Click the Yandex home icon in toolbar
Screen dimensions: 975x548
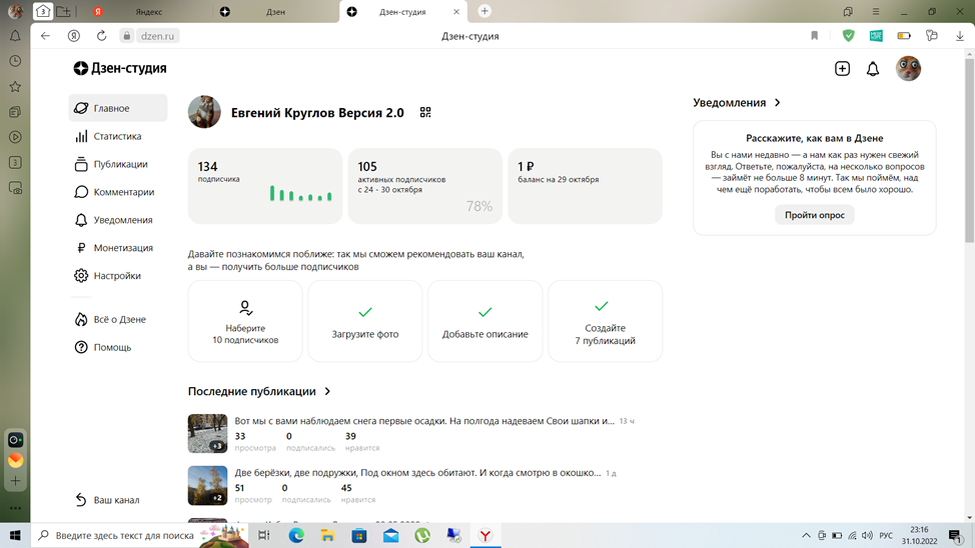(x=73, y=36)
